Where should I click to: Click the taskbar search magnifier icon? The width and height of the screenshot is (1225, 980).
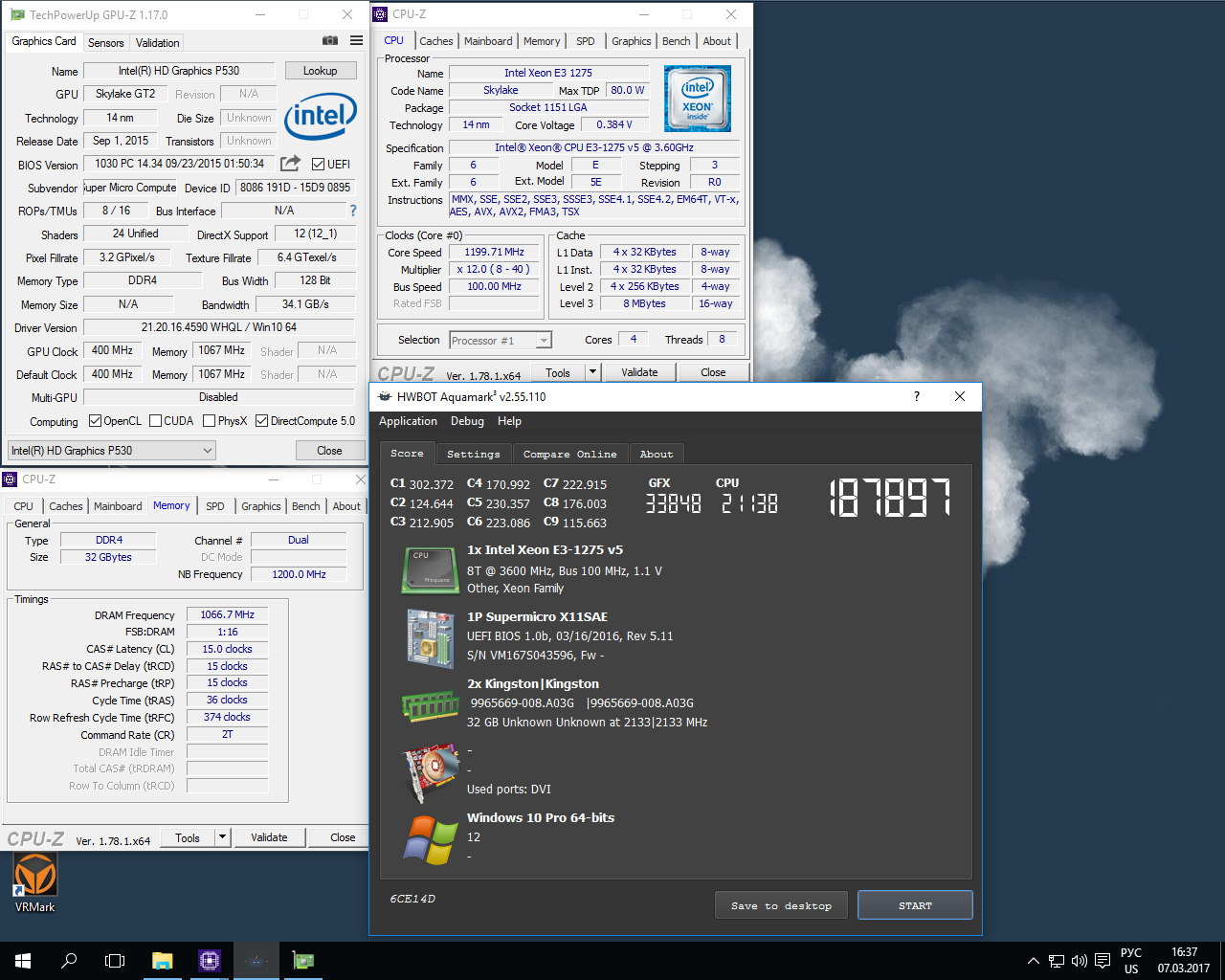69,961
